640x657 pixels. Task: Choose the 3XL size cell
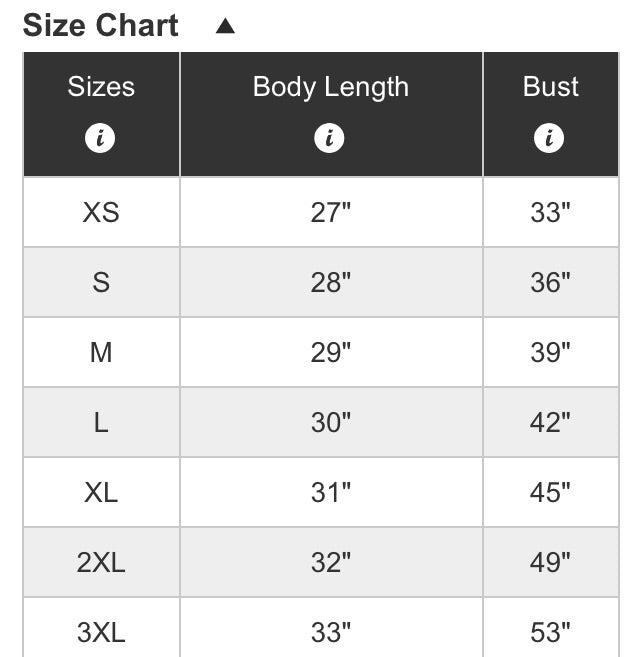click(101, 628)
